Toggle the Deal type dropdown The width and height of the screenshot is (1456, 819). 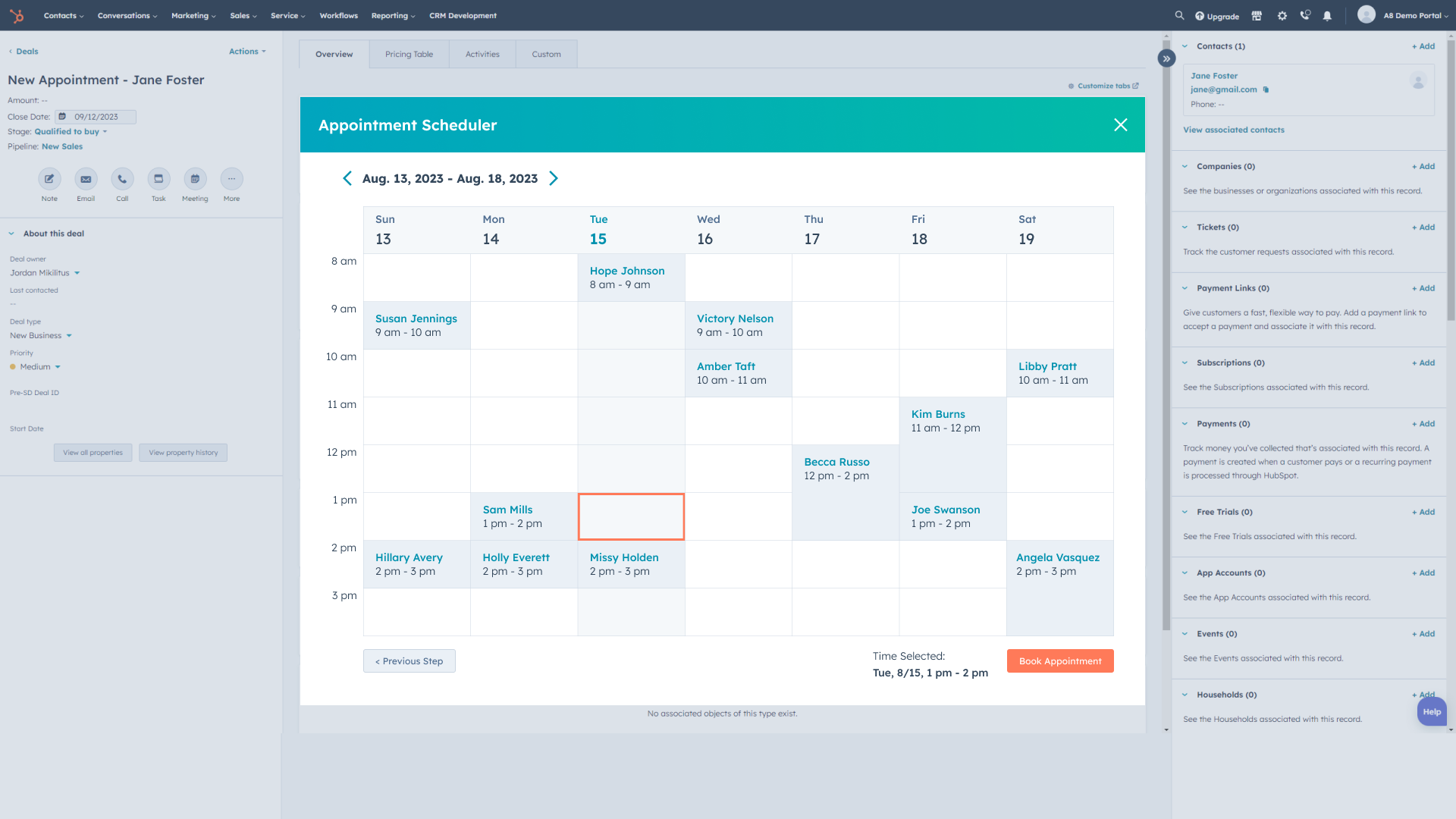click(68, 335)
